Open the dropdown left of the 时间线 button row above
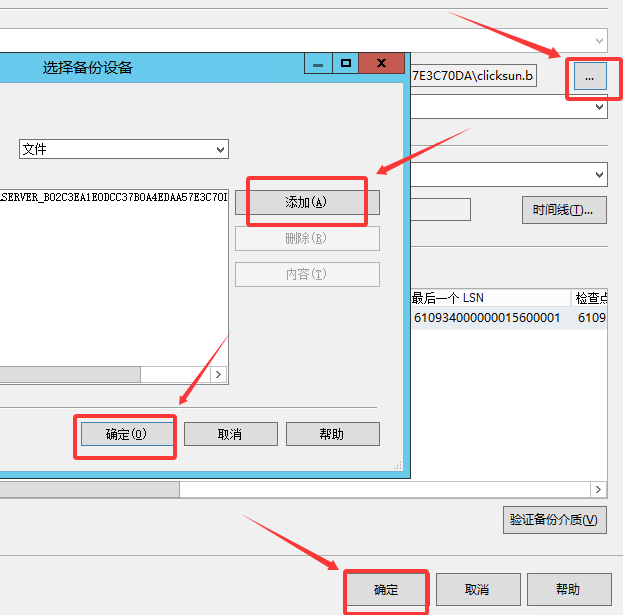The width and height of the screenshot is (623, 615). (599, 175)
